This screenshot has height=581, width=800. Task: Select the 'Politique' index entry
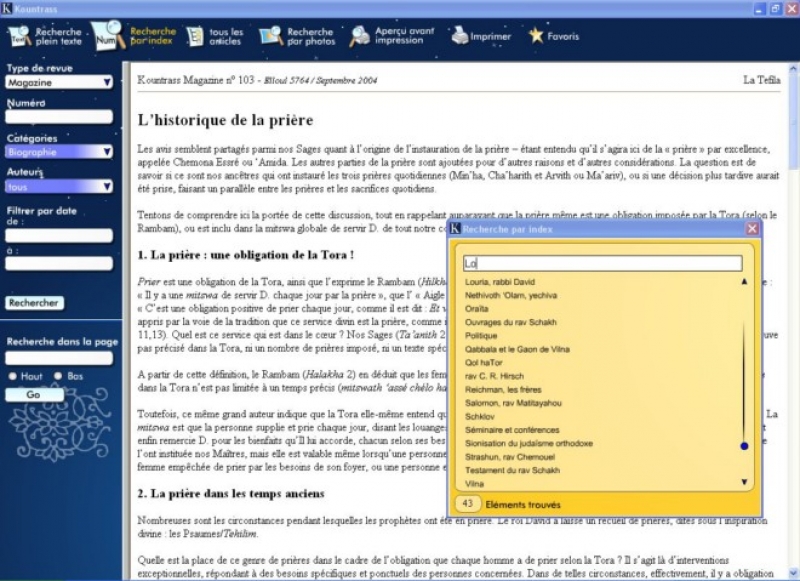(481, 336)
